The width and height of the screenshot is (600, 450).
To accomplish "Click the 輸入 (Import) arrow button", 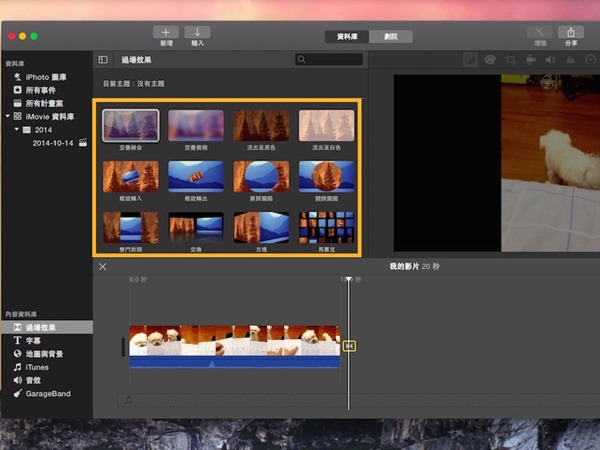I will point(197,32).
